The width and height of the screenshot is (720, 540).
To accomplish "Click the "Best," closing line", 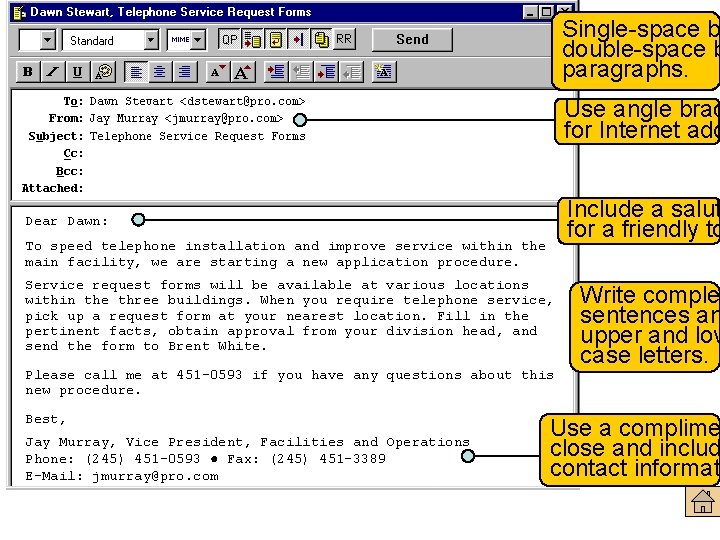I will coord(45,420).
